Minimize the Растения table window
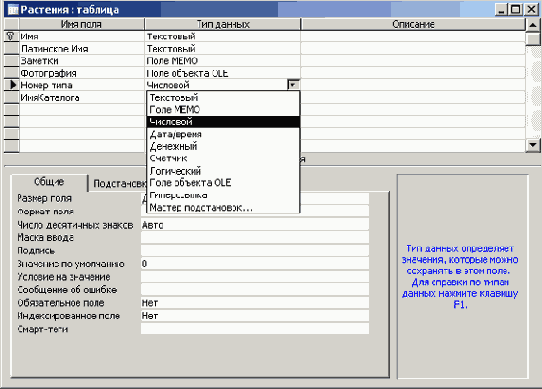Viewport: 542px width, 389px height. 501,9
